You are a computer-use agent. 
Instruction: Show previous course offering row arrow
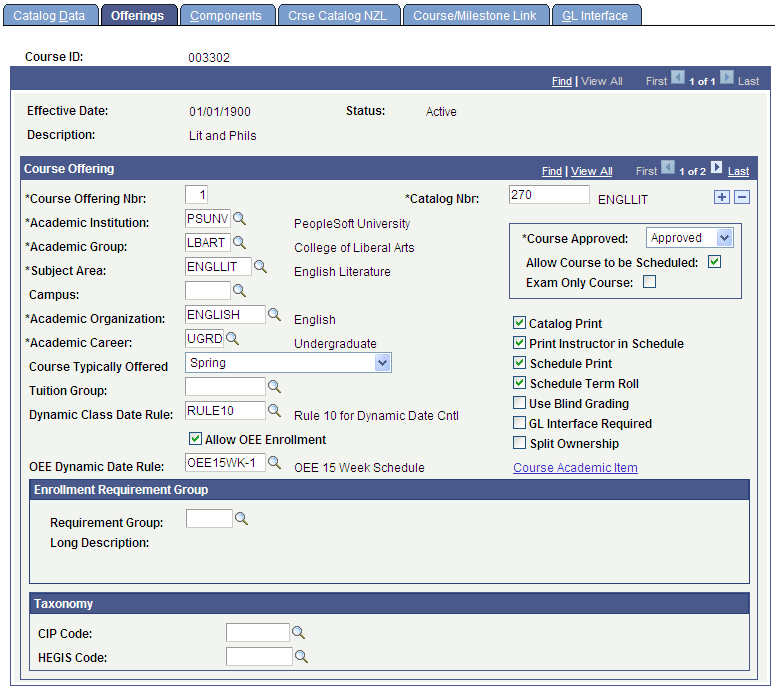coord(668,168)
